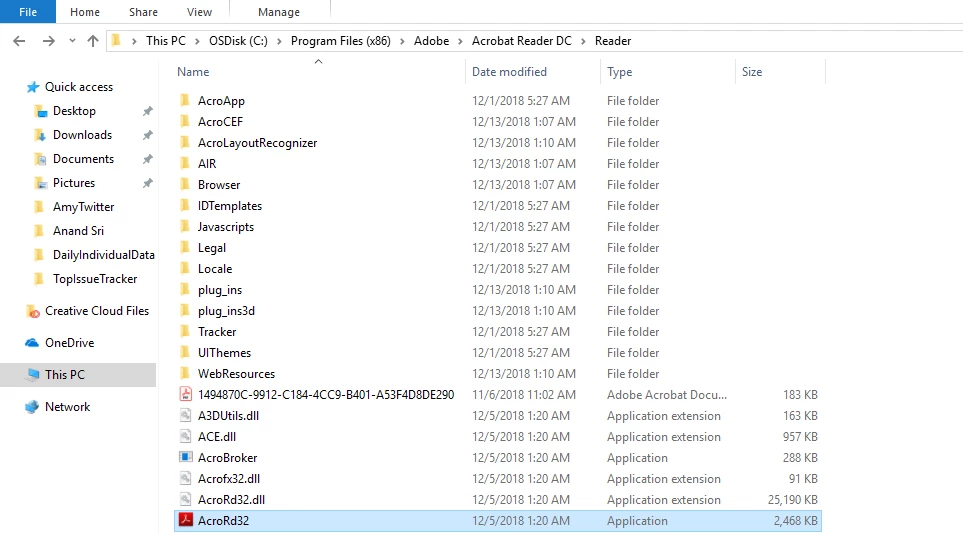Click the OneDrive cloud icon
963x534 pixels.
point(32,343)
